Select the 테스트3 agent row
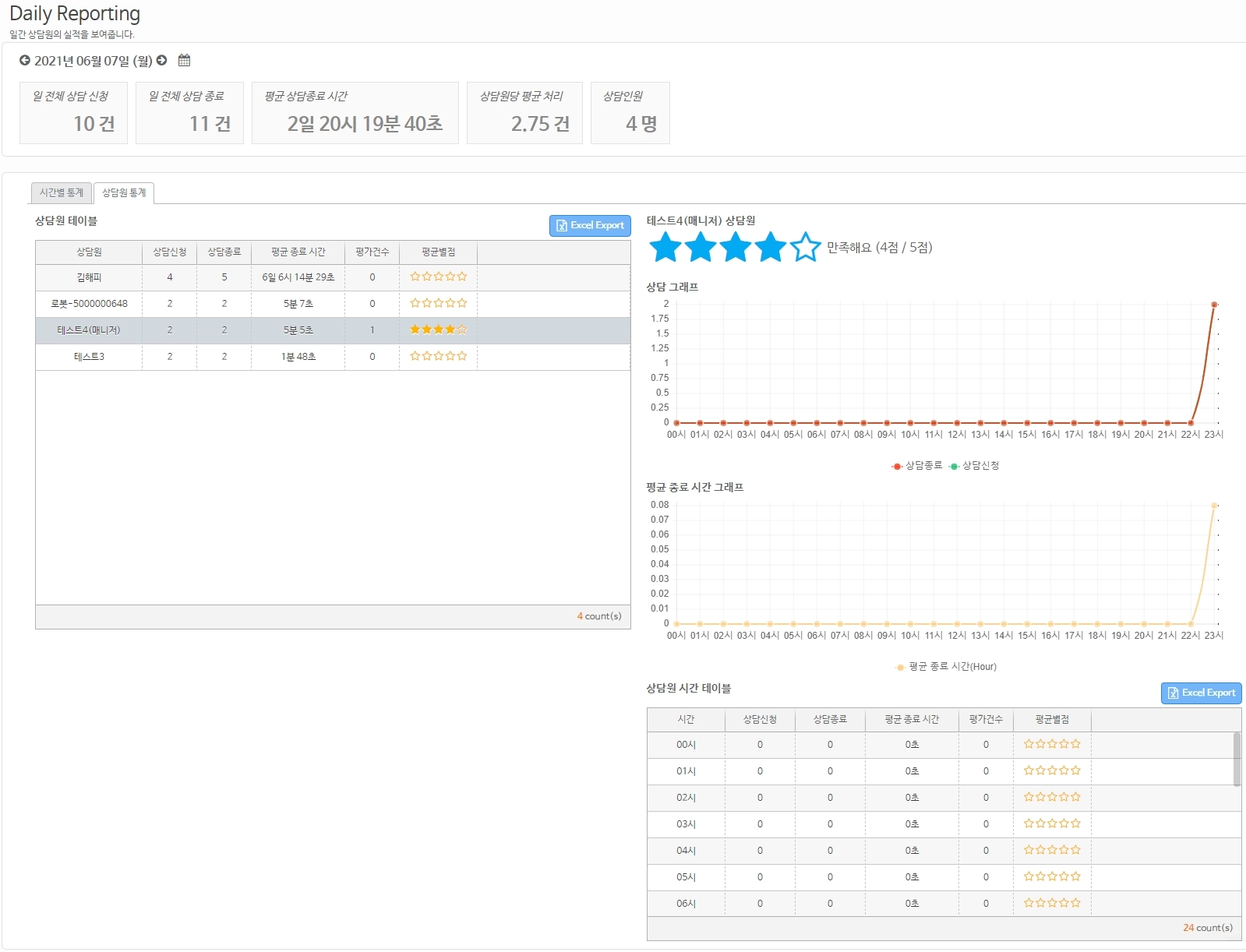The width and height of the screenshot is (1246, 952). pos(333,357)
